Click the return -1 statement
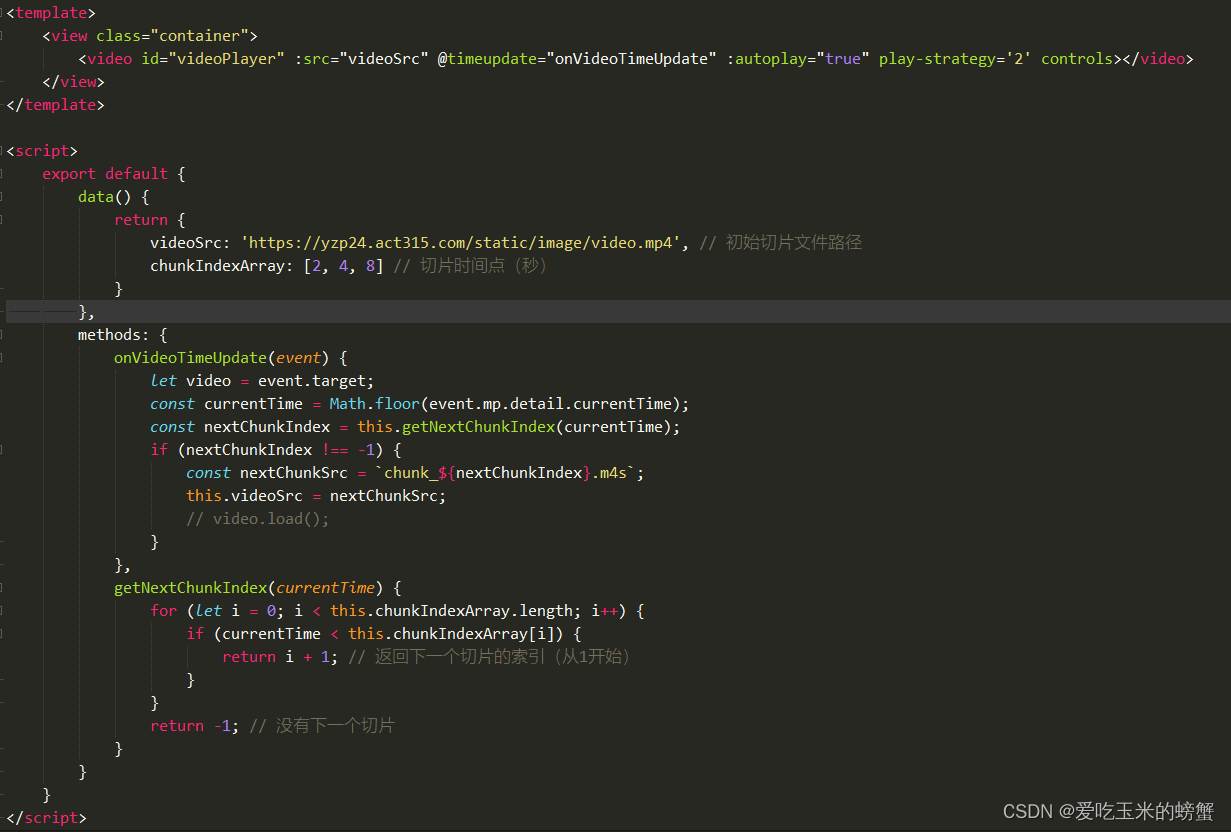The width and height of the screenshot is (1231, 832). (x=195, y=726)
